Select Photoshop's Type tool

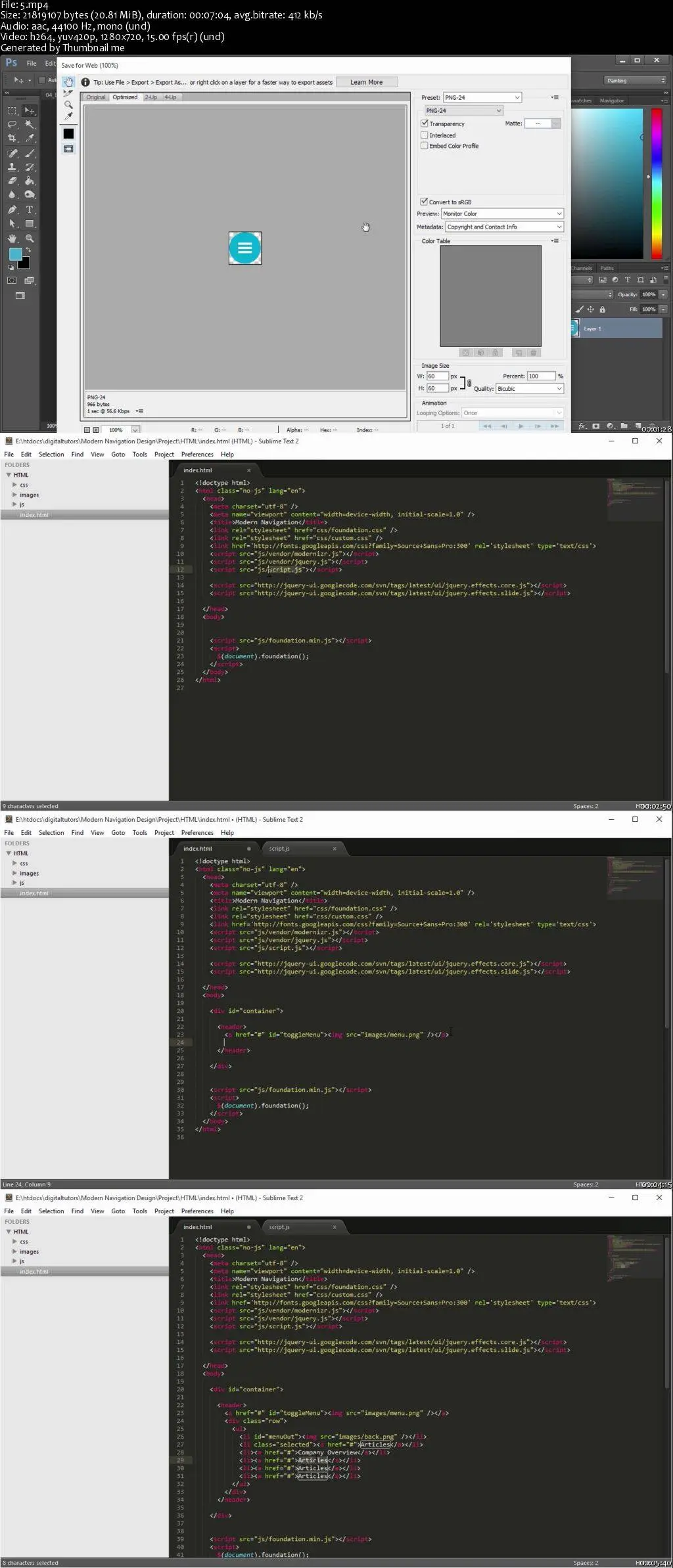pyautogui.click(x=29, y=210)
